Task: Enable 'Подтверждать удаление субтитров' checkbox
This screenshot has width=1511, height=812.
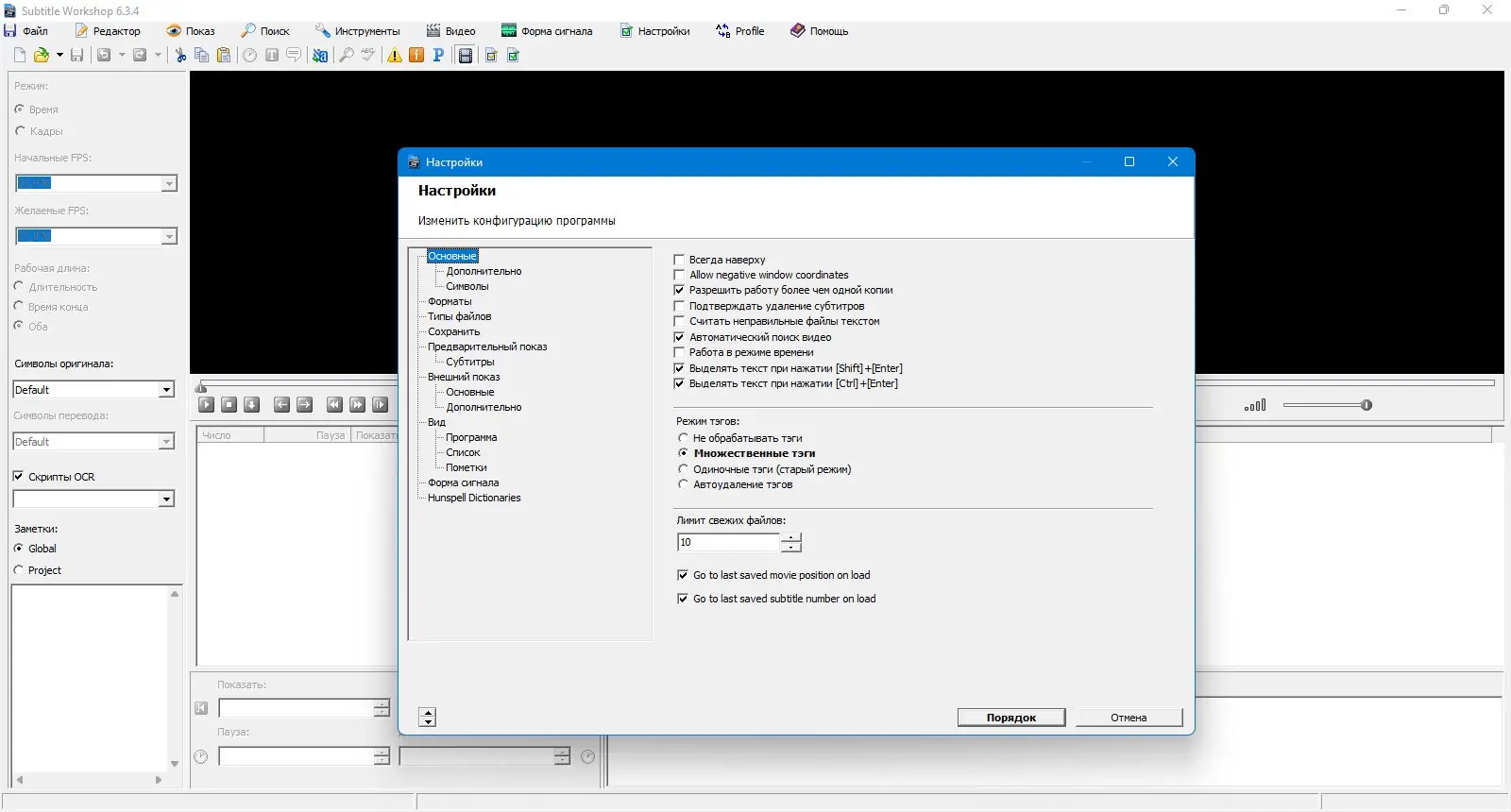Action: coord(679,306)
